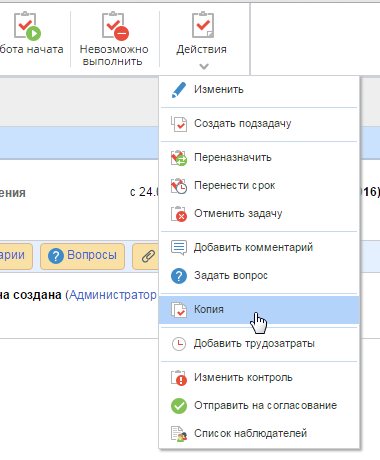
Task: Click the Переназначить icon with green arrows
Action: pos(179,158)
